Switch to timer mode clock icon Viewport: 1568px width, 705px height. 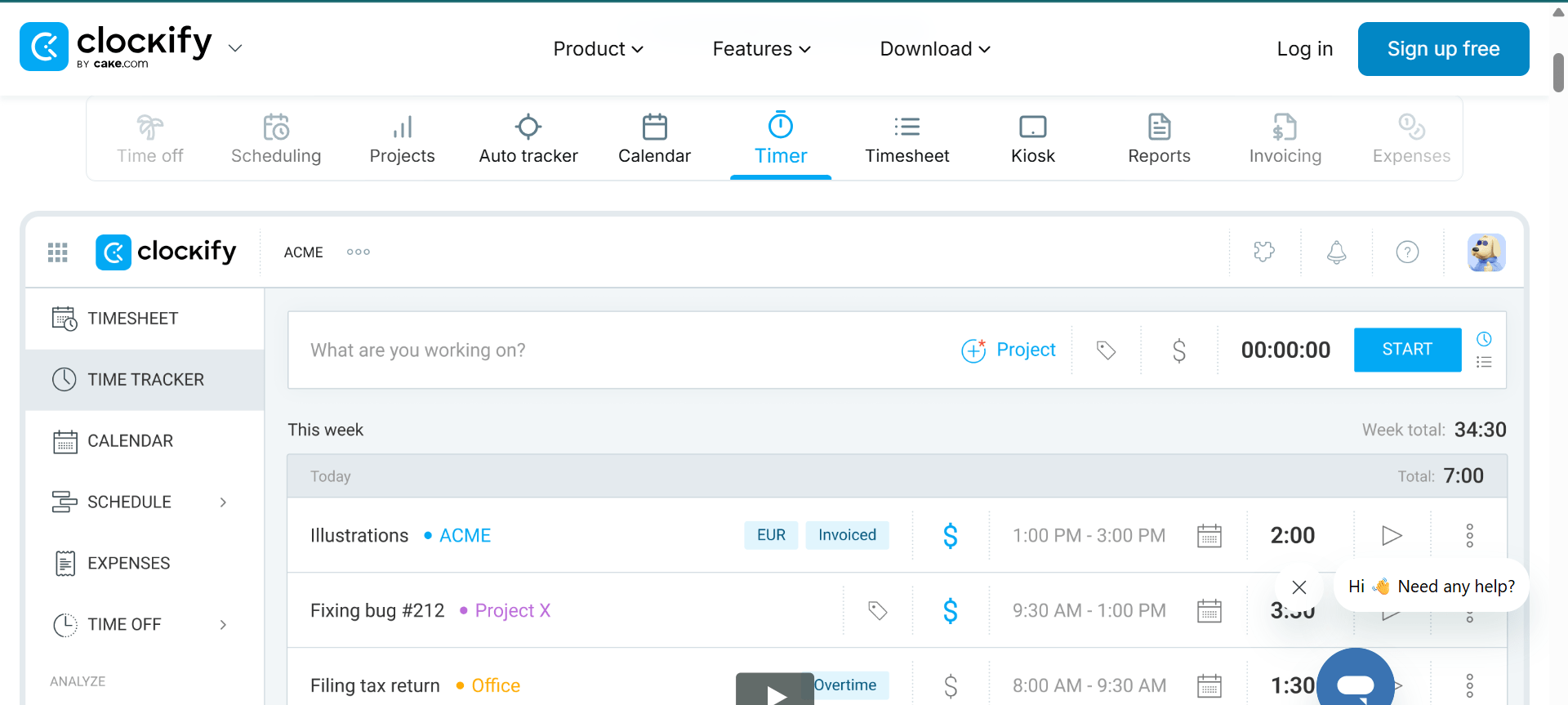point(1484,338)
